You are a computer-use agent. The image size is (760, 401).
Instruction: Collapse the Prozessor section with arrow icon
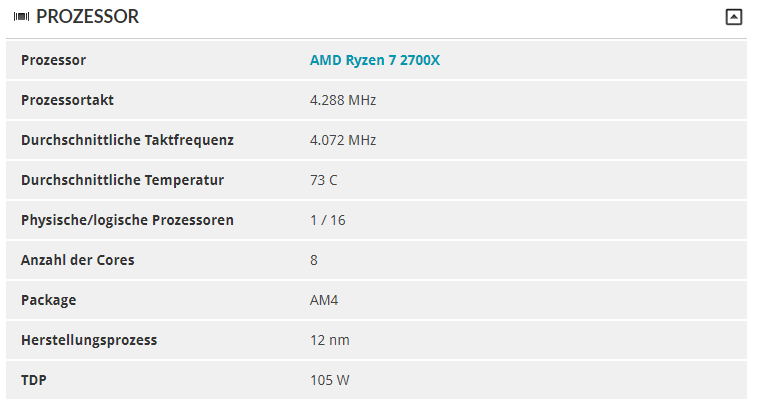(x=733, y=17)
